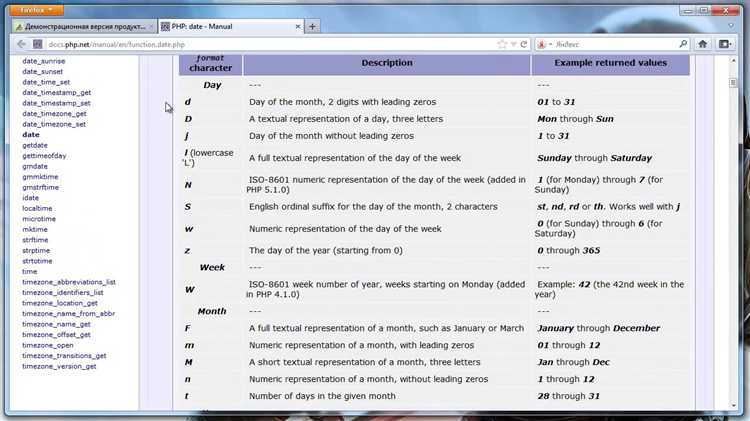Screen dimensions: 750x421
Task: Expand the address bar history dropdown arrow
Action: (x=513, y=44)
